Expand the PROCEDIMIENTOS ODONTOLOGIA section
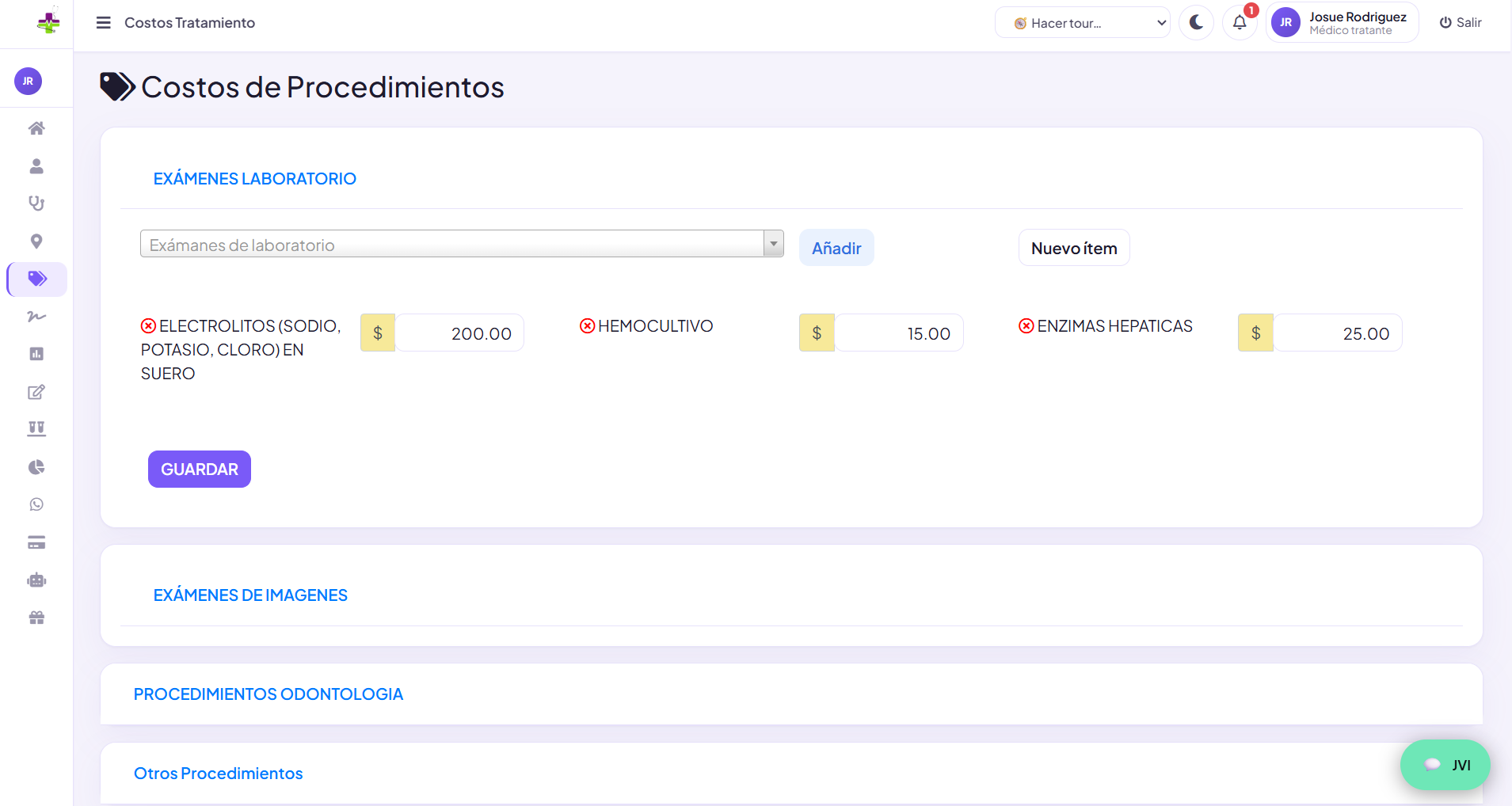 (269, 694)
